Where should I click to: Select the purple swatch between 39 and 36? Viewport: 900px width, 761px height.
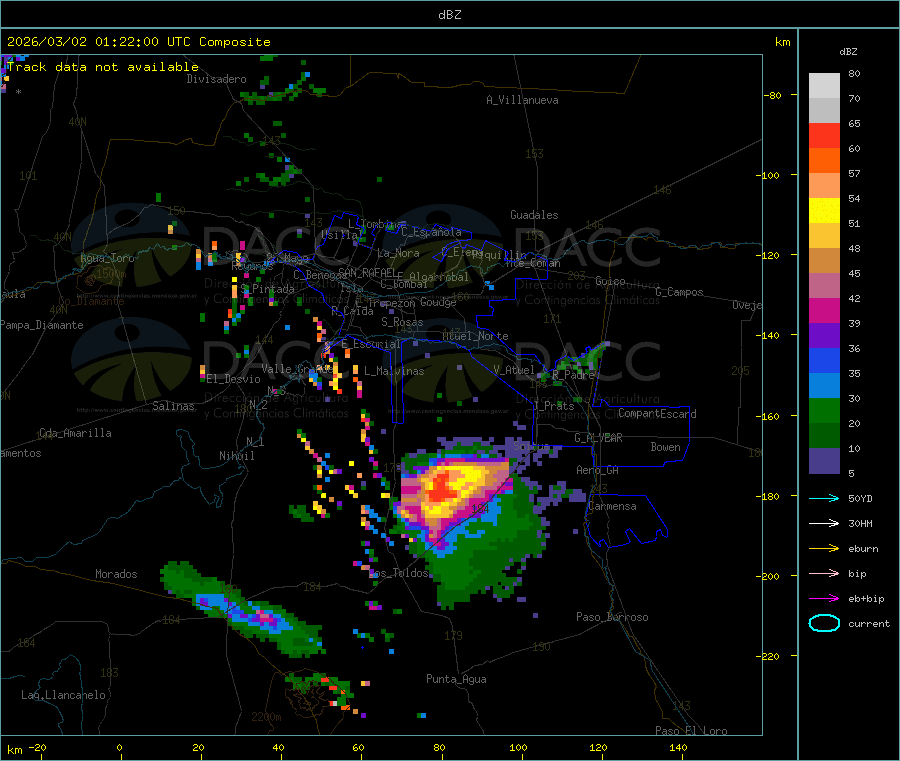[x=824, y=336]
